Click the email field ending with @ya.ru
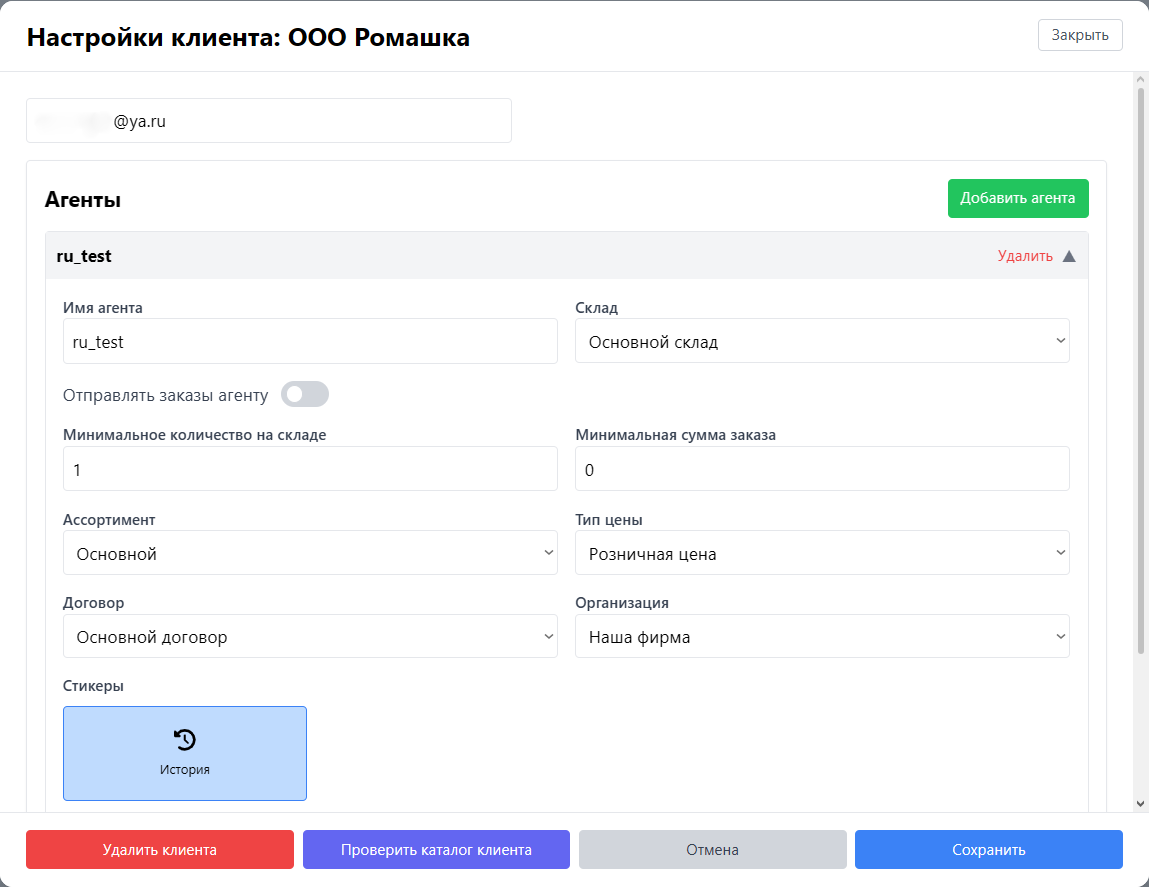Image resolution: width=1149 pixels, height=887 pixels. coord(268,121)
